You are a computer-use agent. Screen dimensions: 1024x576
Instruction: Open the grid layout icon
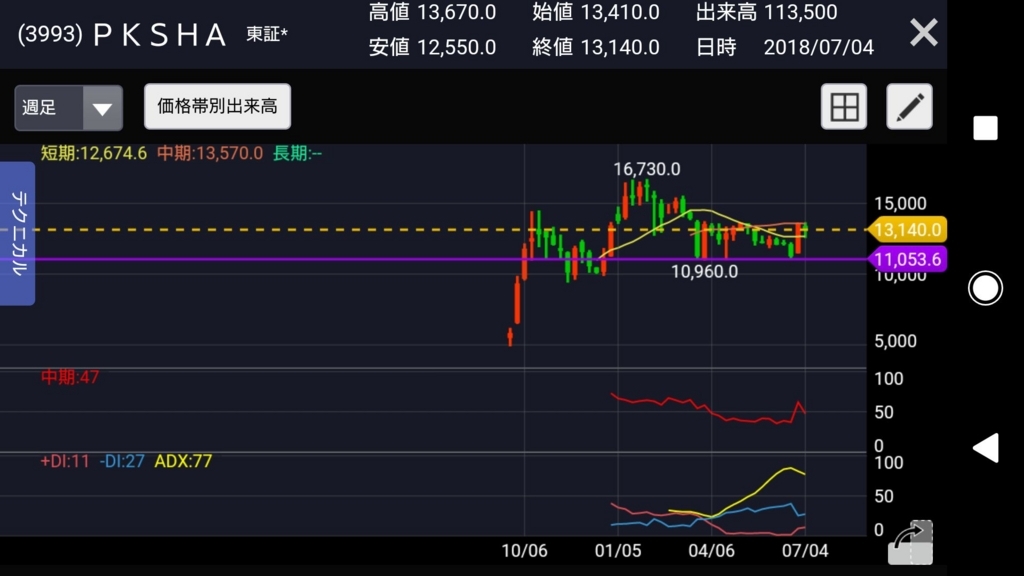pos(844,106)
